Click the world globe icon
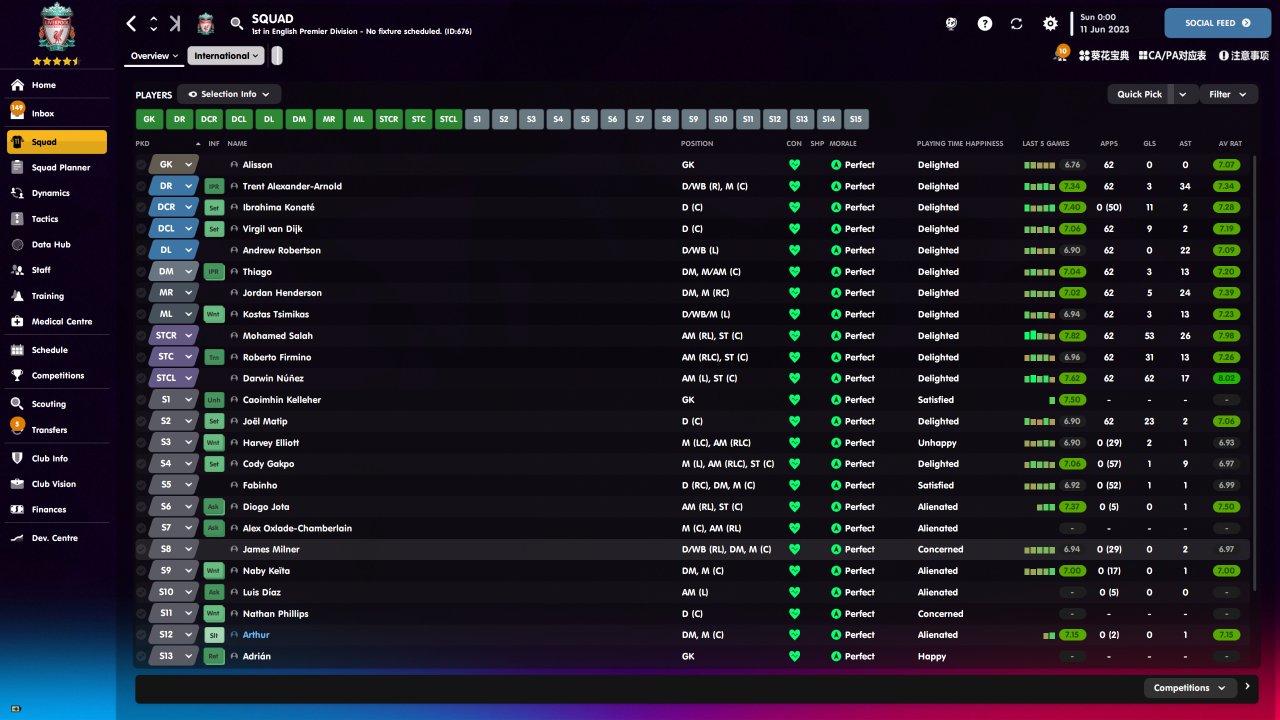Image resolution: width=1280 pixels, height=720 pixels. click(x=952, y=23)
